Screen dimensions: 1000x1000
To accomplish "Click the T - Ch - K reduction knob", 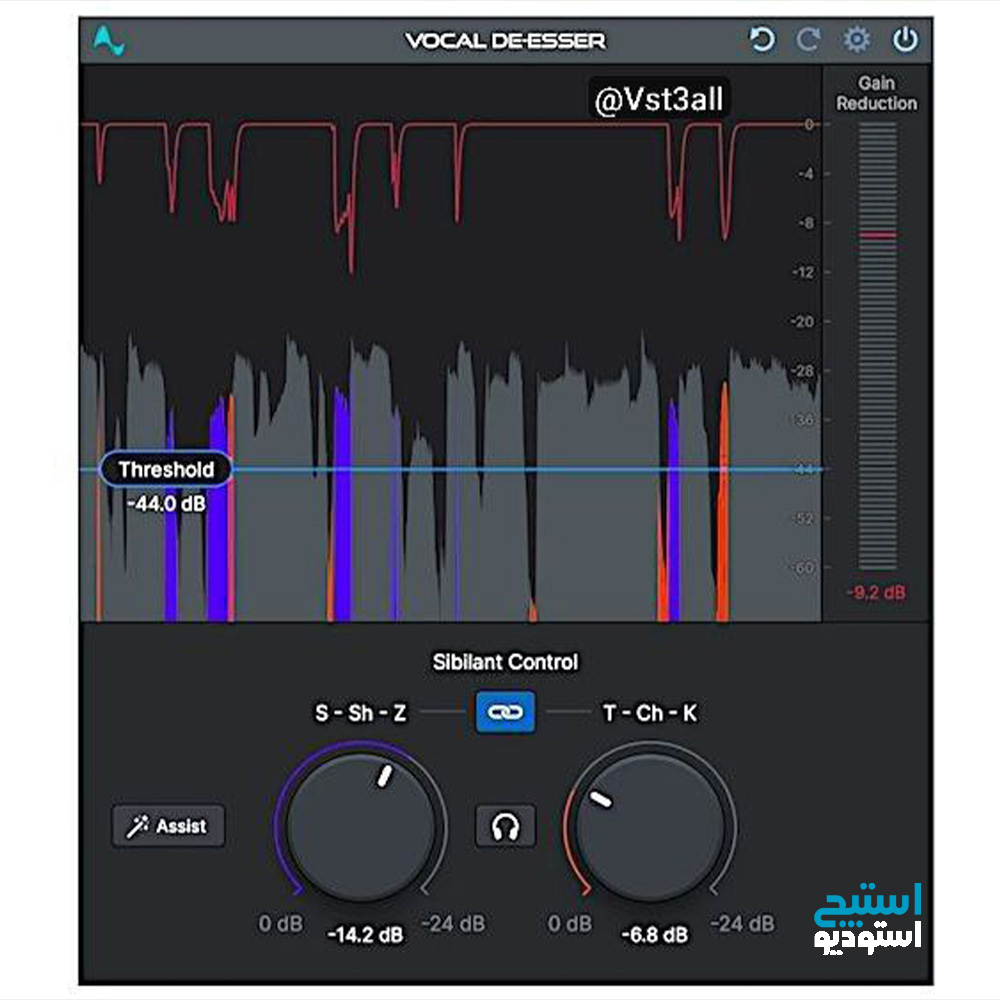I will tap(650, 827).
